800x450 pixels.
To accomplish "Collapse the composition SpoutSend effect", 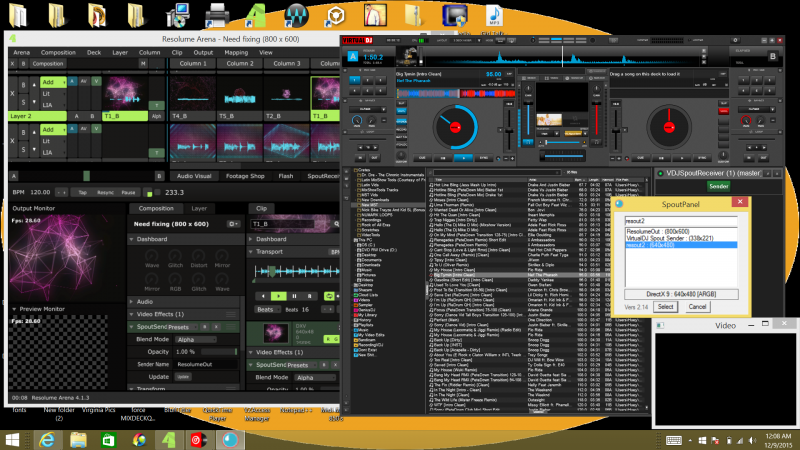I will (x=132, y=327).
